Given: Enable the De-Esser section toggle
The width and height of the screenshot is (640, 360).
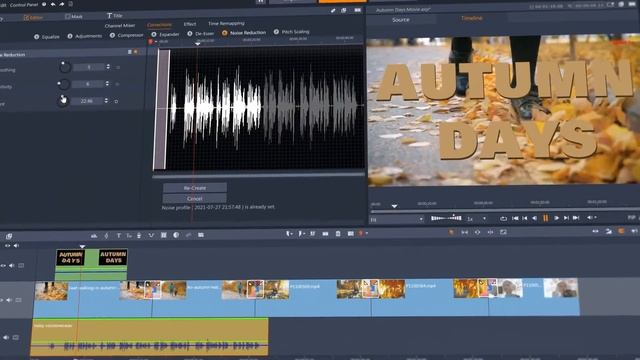Looking at the screenshot, I should tap(190, 34).
